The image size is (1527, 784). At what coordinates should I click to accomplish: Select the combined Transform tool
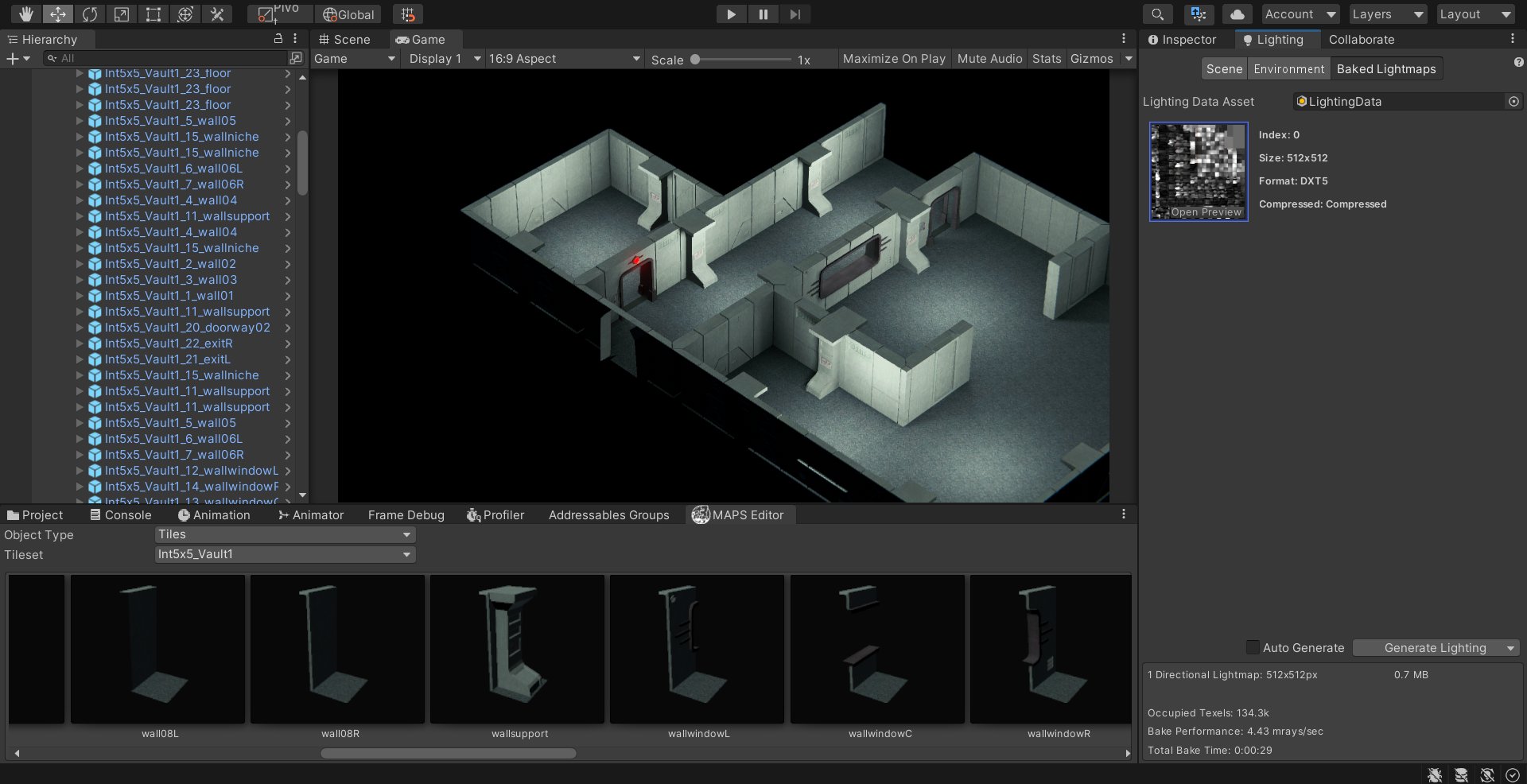click(x=185, y=14)
